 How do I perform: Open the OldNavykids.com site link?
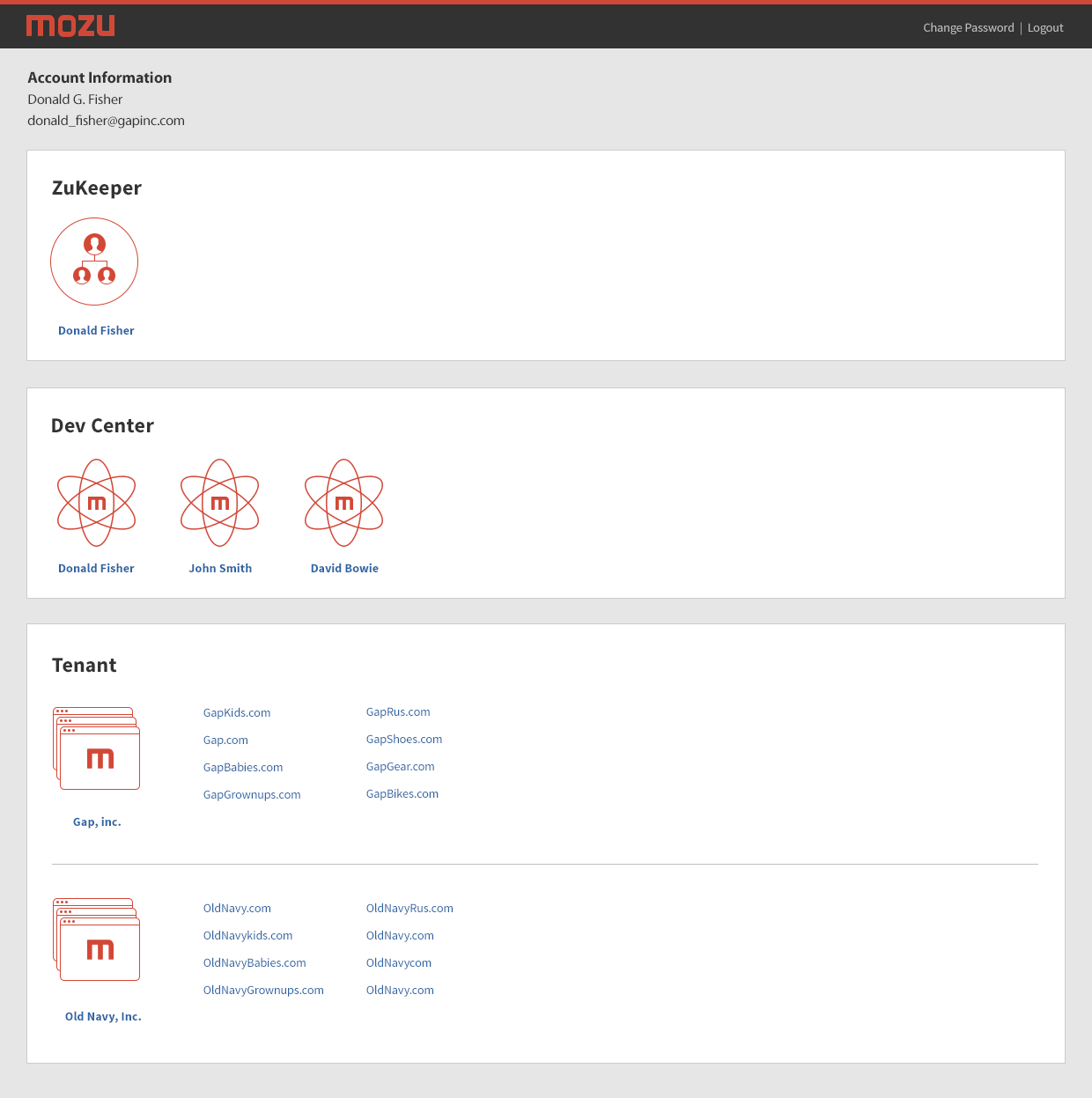click(x=247, y=936)
